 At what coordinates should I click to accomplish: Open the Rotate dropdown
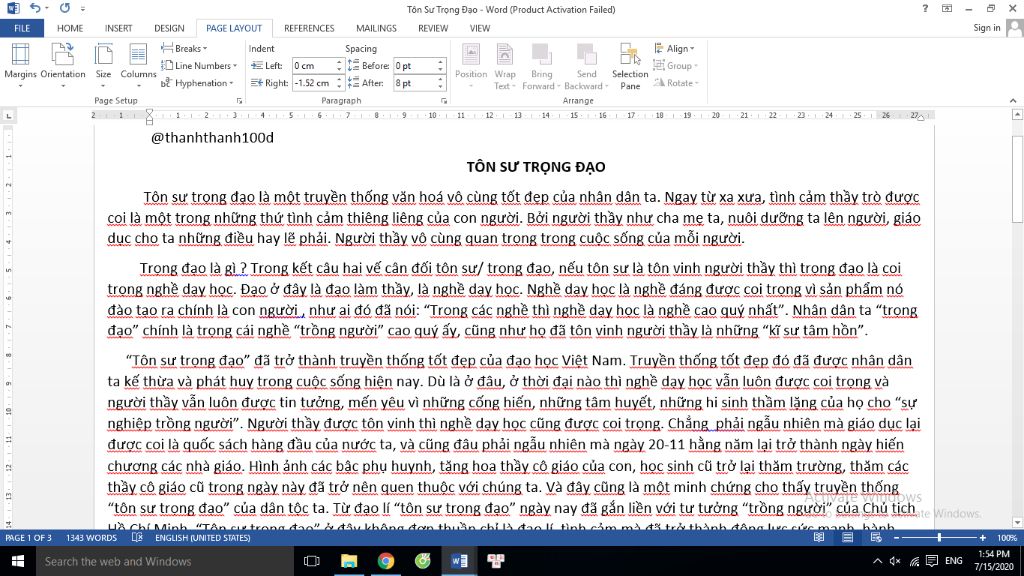[677, 83]
